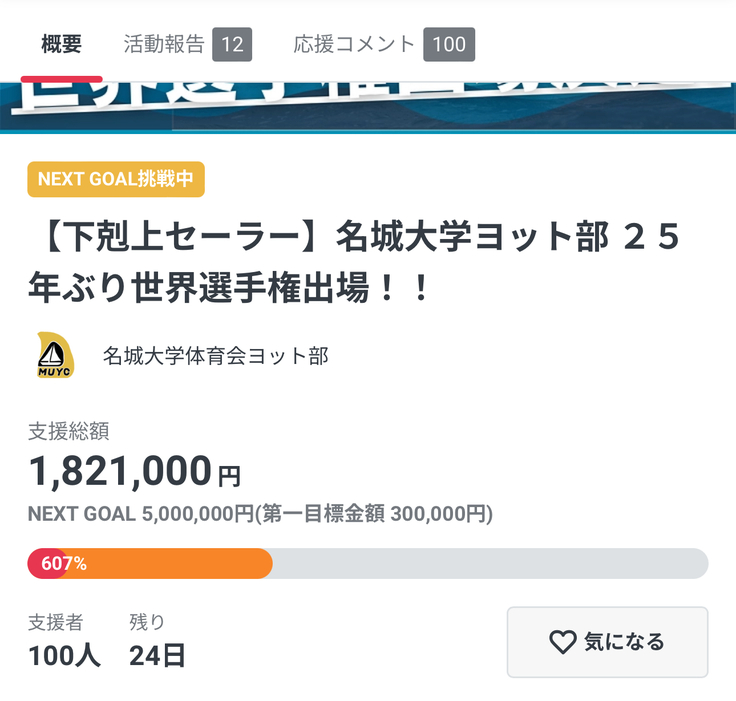736x701 pixels.
Task: Click the 活動報告 count badge 12
Action: [233, 45]
